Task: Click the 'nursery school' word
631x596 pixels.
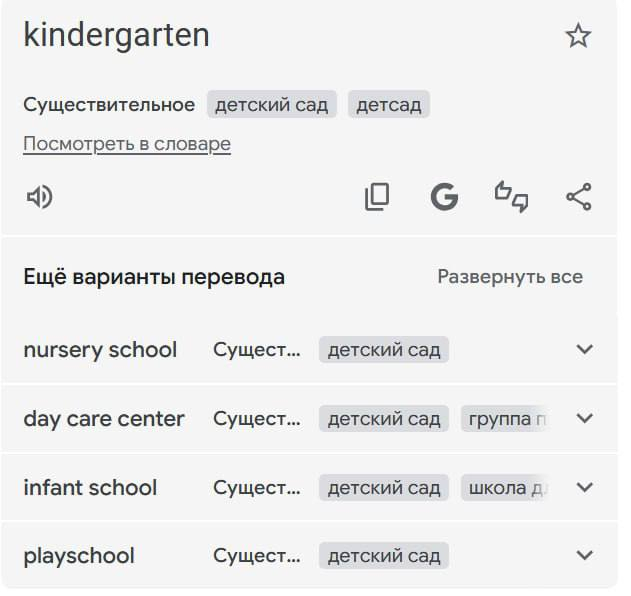Action: click(100, 350)
